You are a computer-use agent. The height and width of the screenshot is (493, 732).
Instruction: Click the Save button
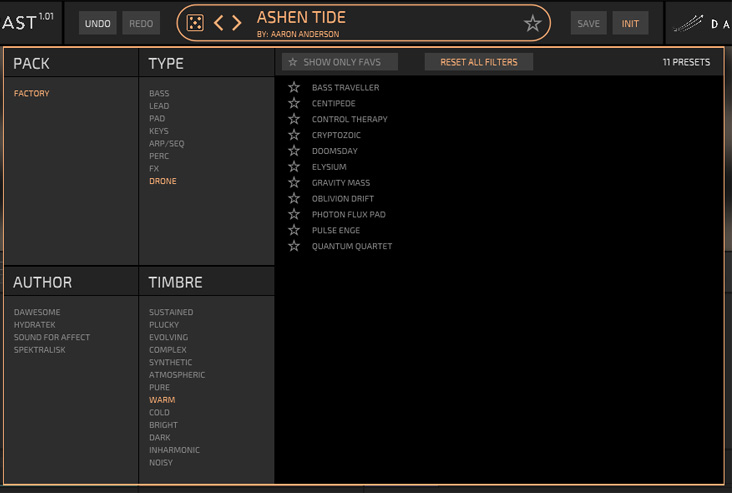[x=589, y=23]
